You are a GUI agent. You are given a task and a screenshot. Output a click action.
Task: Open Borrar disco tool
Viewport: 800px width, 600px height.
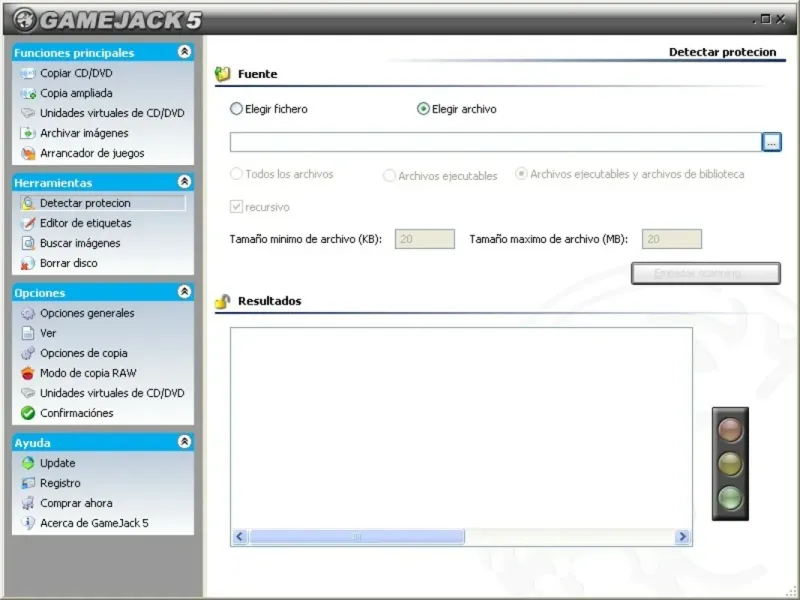(68, 263)
